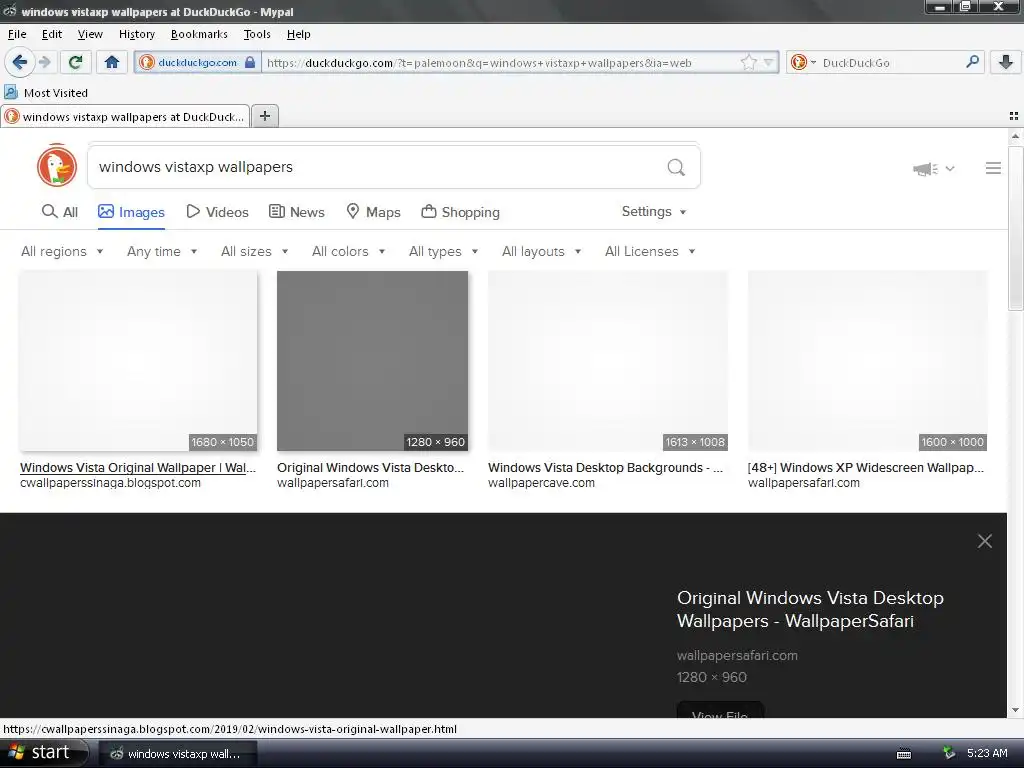
Task: Select the Mypal taskbar window button
Action: pyautogui.click(x=178, y=754)
